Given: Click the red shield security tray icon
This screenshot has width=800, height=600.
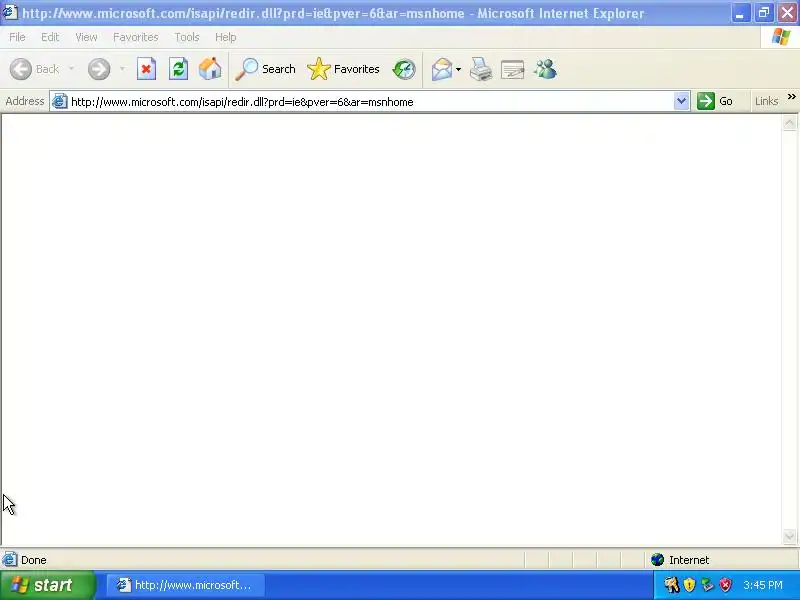Looking at the screenshot, I should [x=725, y=585].
